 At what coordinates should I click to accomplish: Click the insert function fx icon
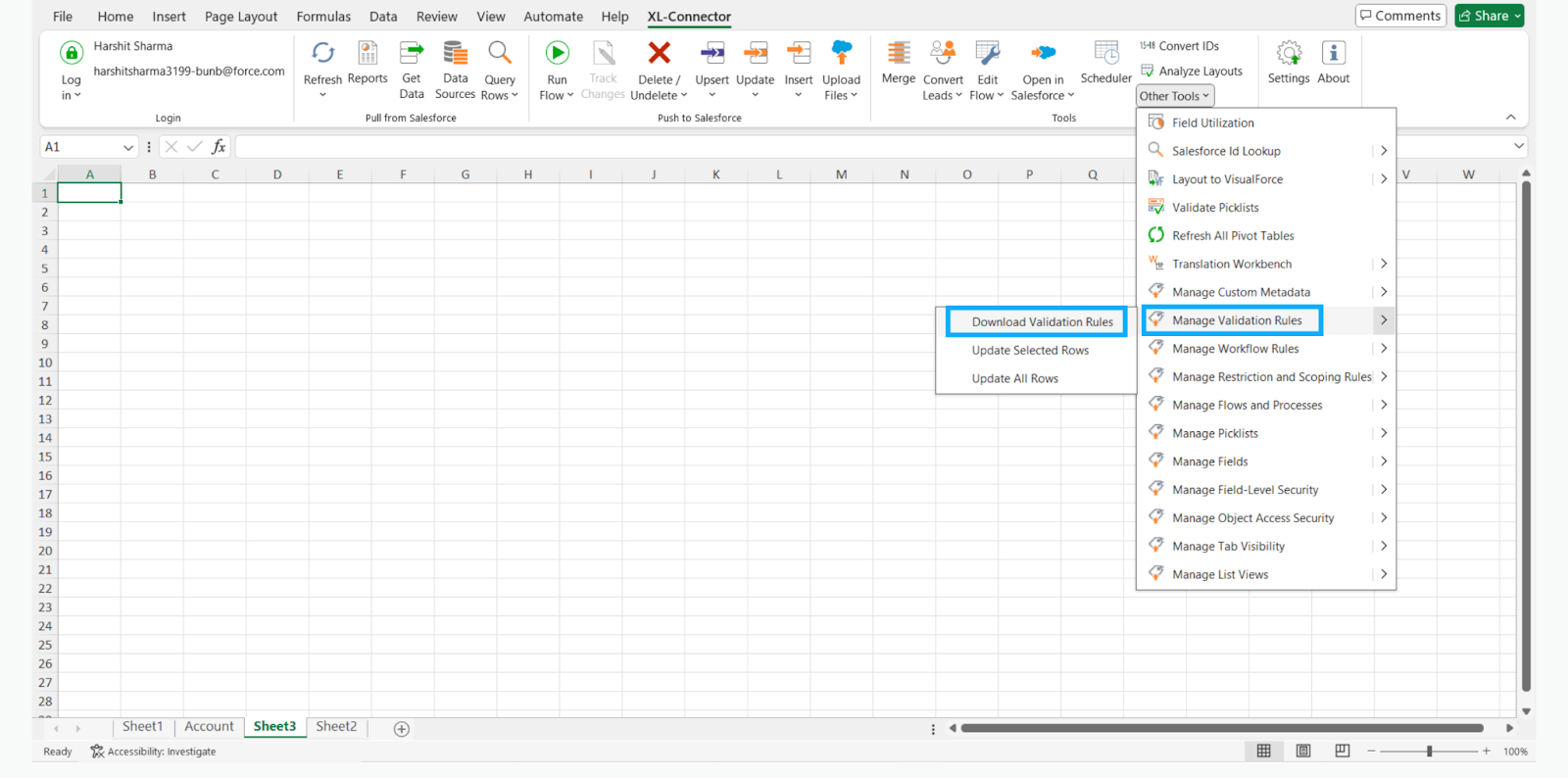[x=219, y=147]
